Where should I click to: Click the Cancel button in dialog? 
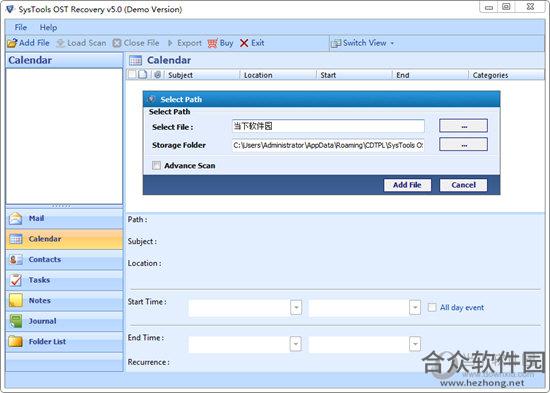(x=463, y=185)
